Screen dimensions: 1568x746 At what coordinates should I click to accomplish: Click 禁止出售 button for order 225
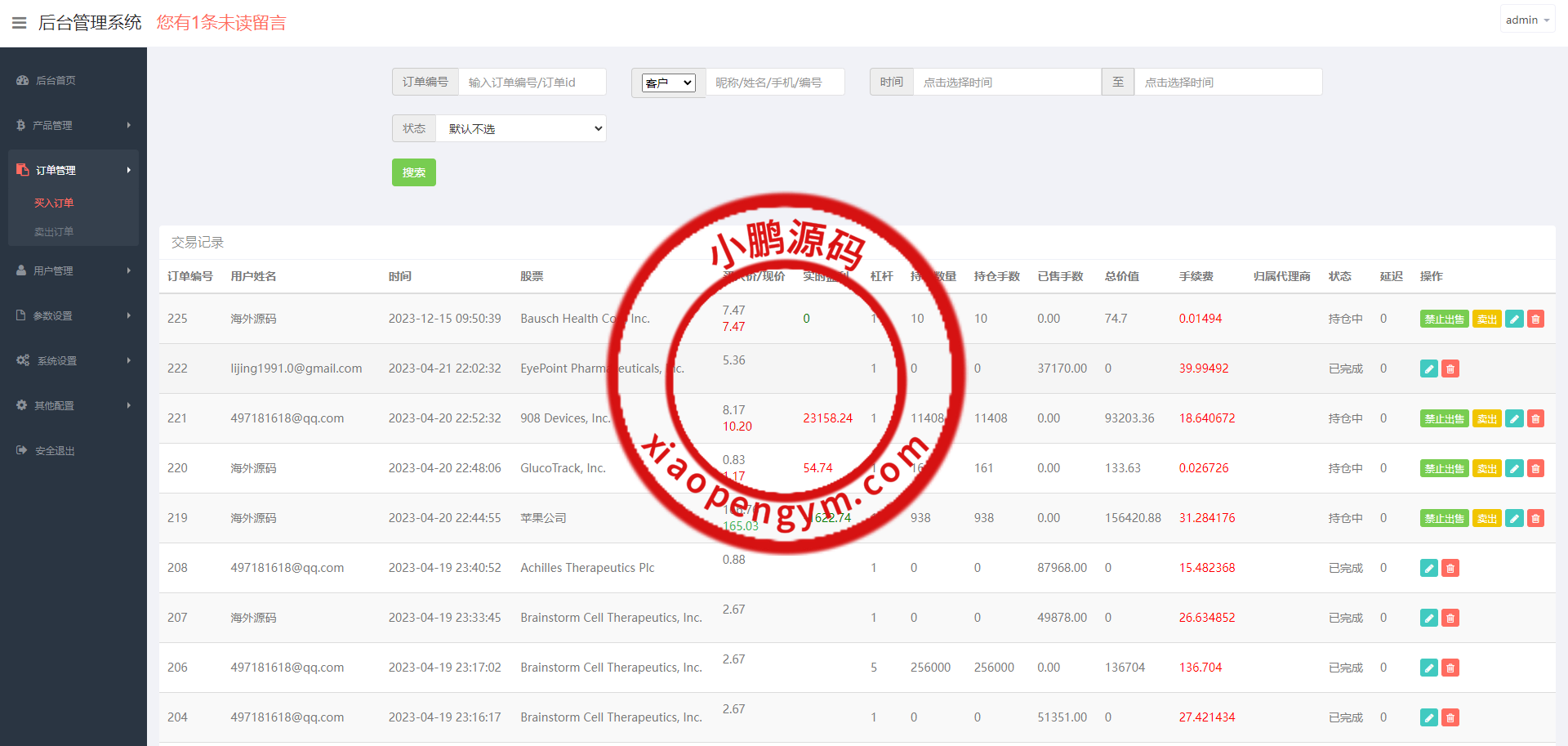[1443, 319]
